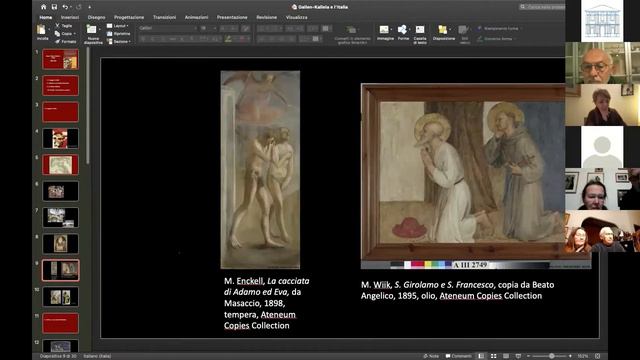
Task: Open the Revisione tab
Action: pyautogui.click(x=267, y=17)
